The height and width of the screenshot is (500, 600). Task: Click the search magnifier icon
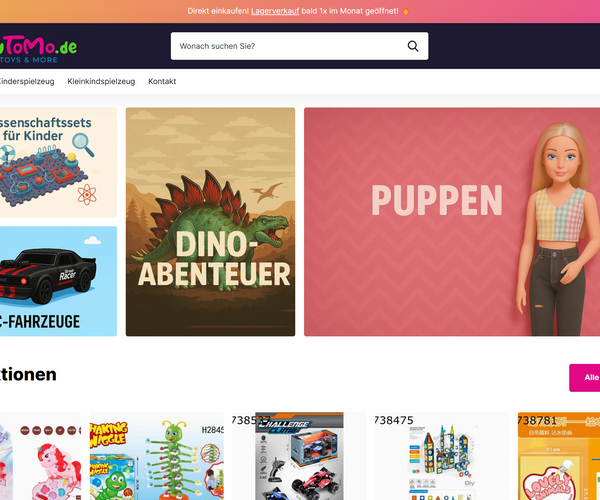tap(412, 46)
